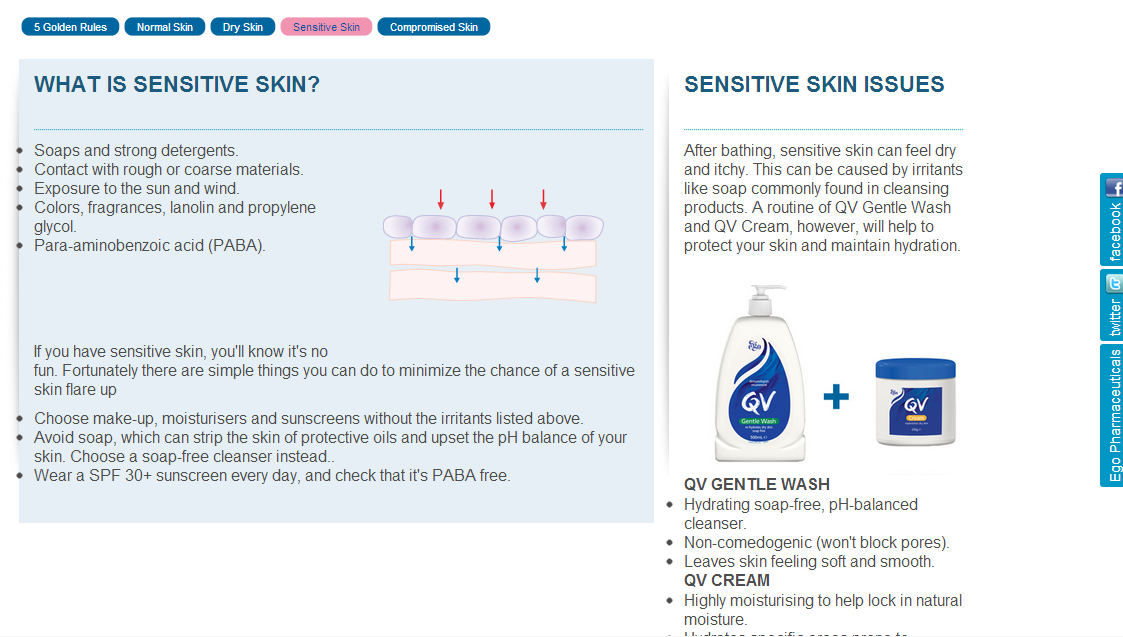Open the Normal Skin section
Viewport: 1123px width, 637px height.
coord(164,26)
